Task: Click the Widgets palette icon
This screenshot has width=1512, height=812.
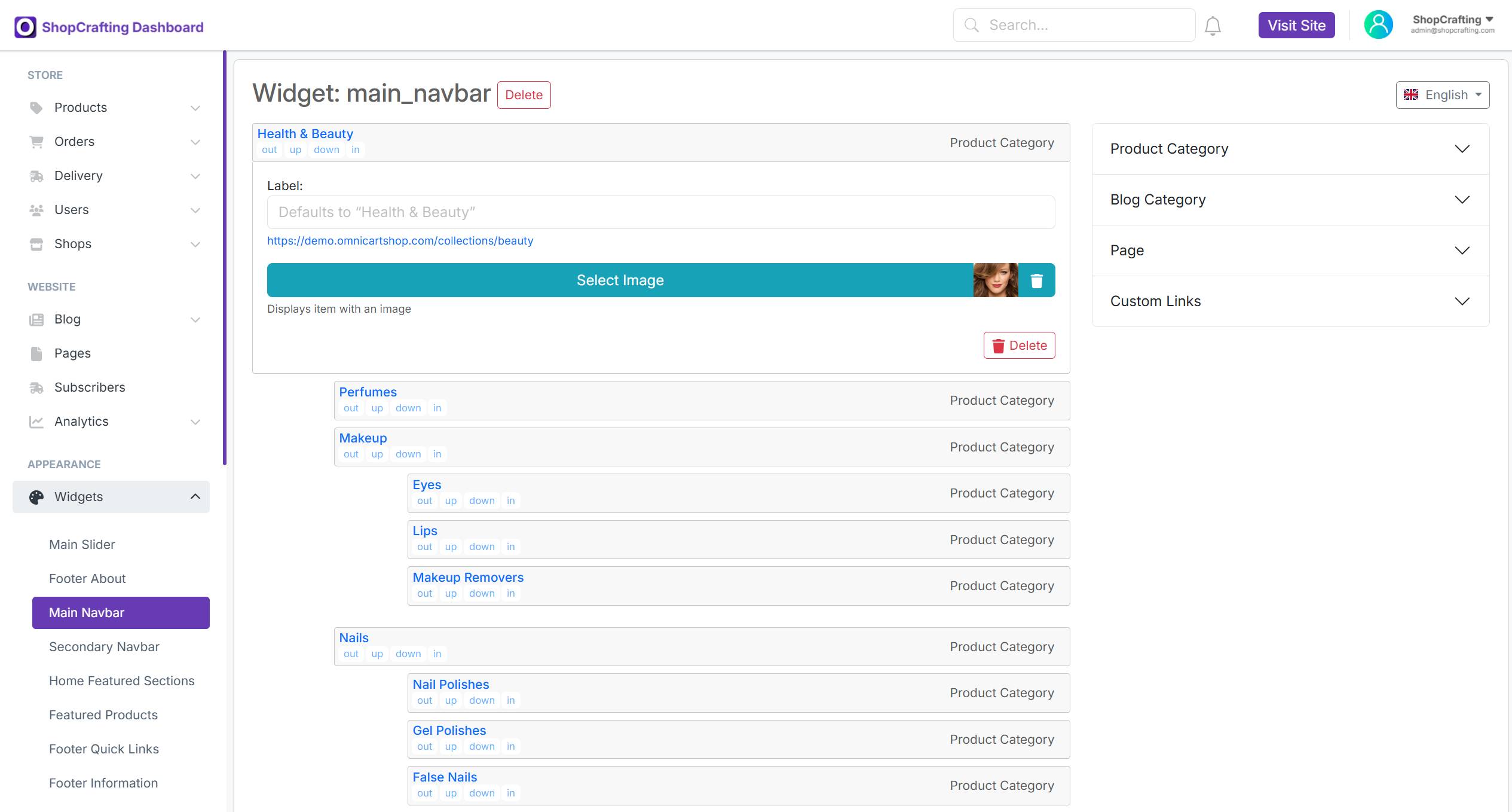Action: pos(36,497)
